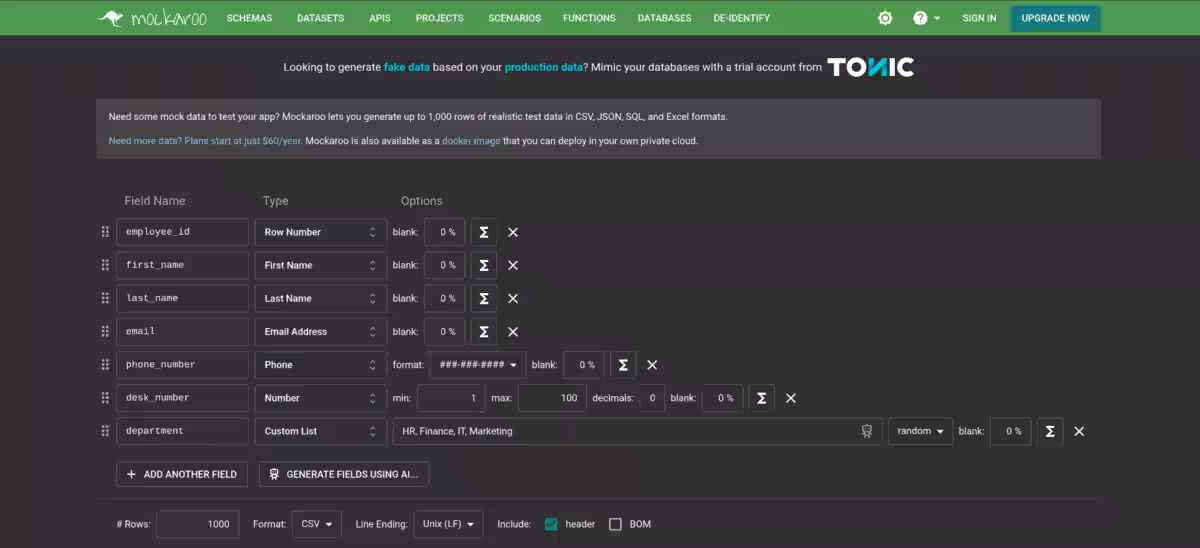Delete the first_name field row
The image size is (1200, 548).
click(513, 265)
